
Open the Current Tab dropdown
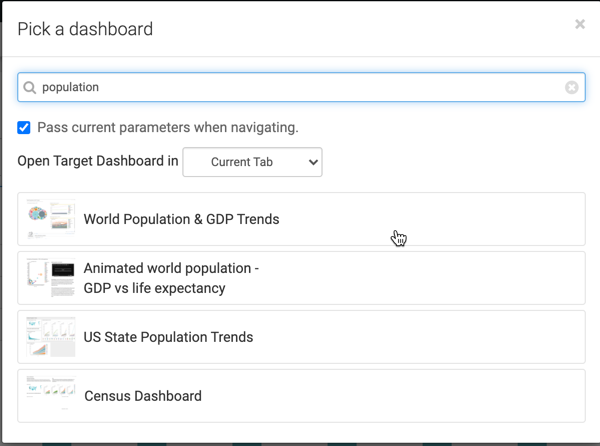click(x=252, y=162)
